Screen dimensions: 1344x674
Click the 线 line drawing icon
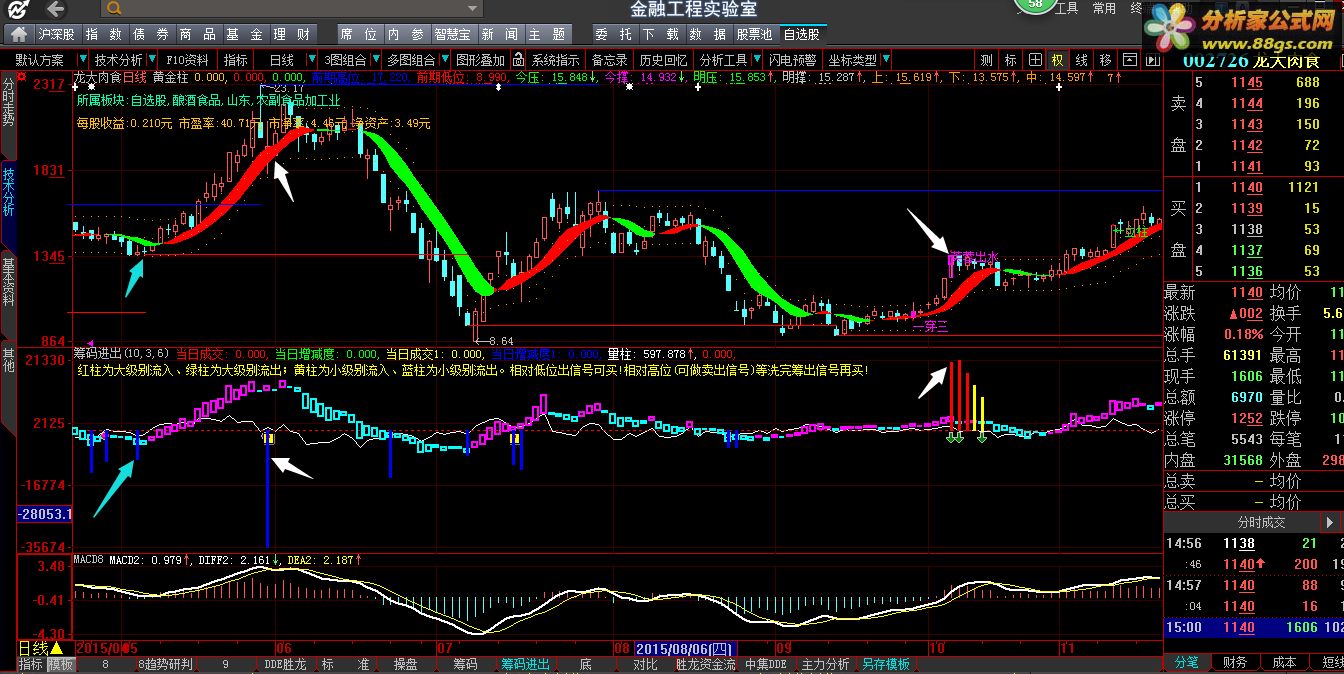1081,60
